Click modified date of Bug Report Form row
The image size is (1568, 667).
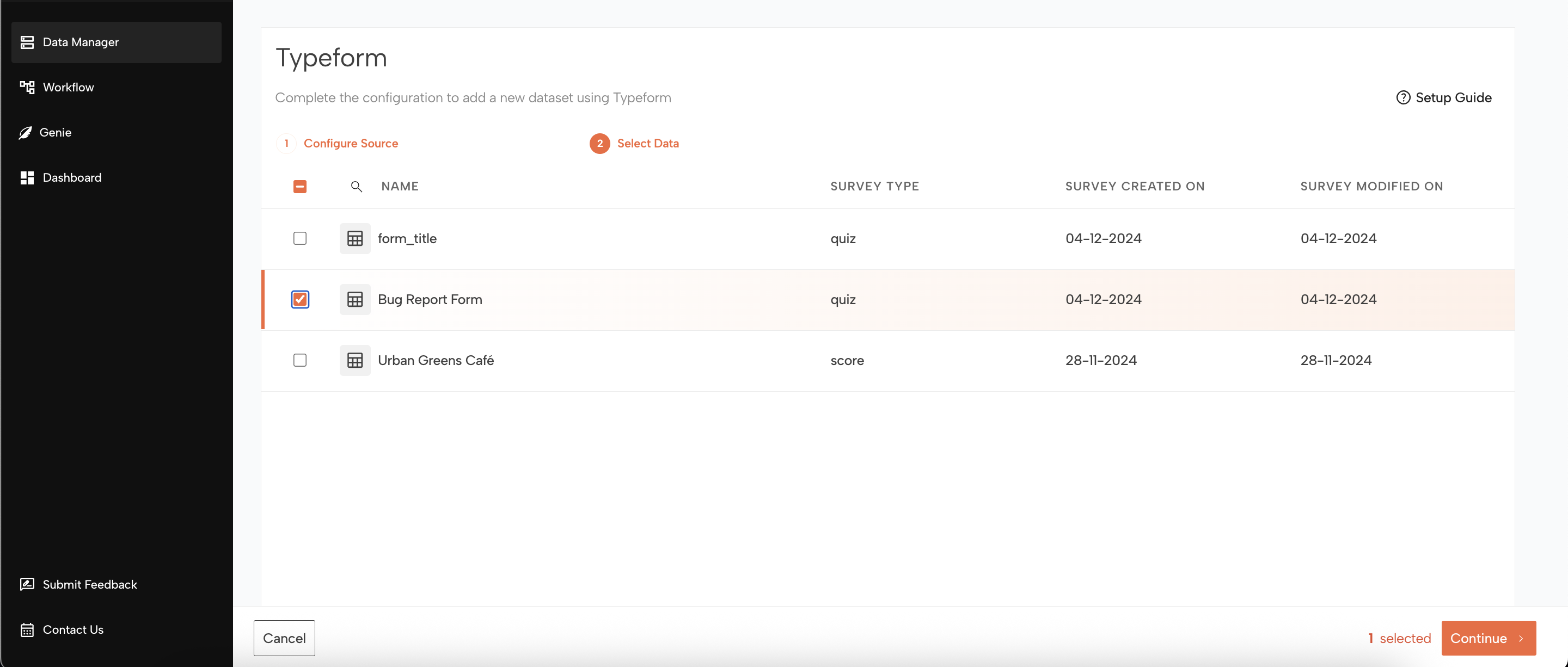coord(1338,299)
